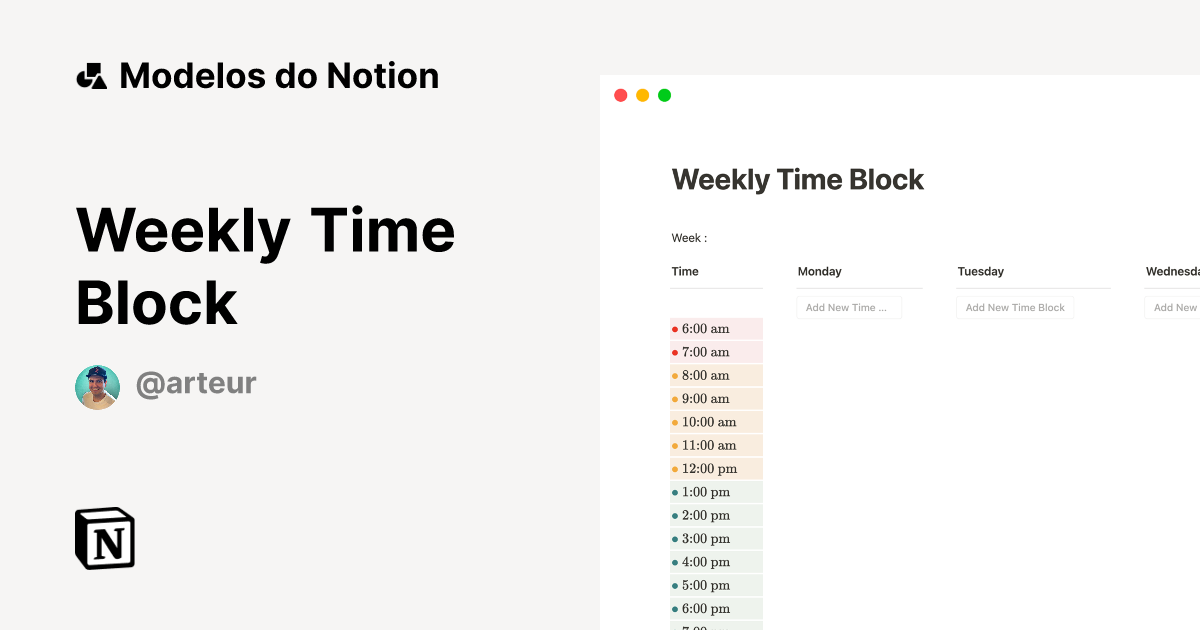Select the red dot beside 7:00 am
Screen dimensions: 1200x630
[x=676, y=352]
